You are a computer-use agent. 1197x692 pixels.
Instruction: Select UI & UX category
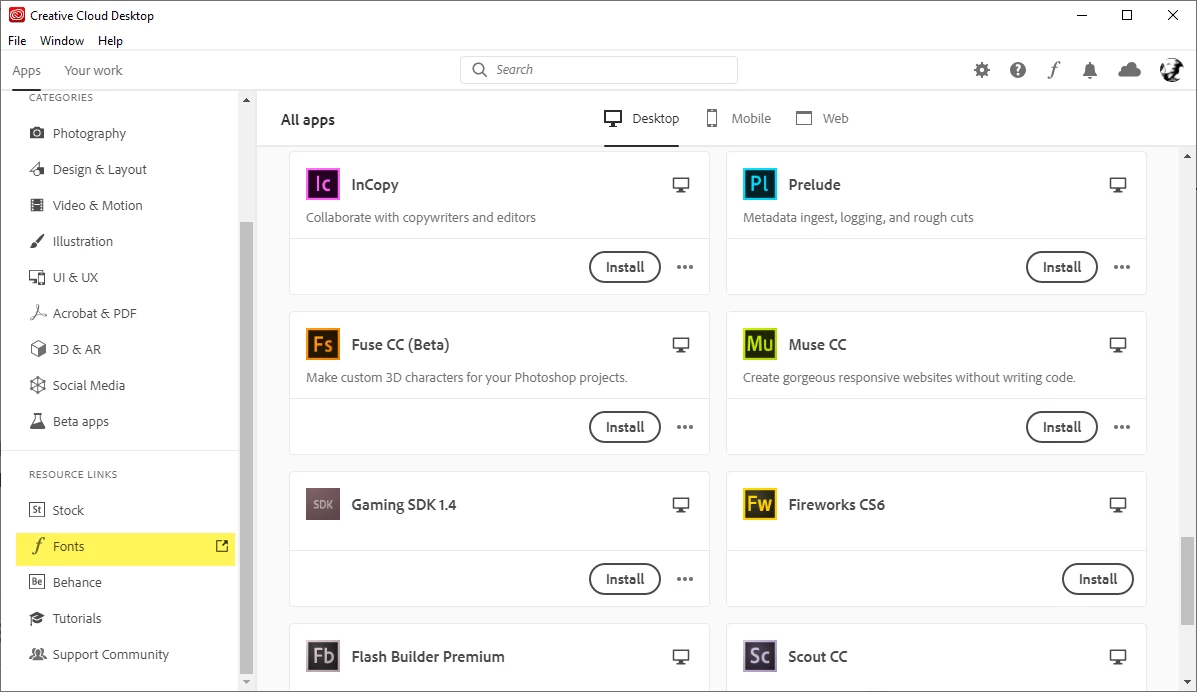pos(63,276)
